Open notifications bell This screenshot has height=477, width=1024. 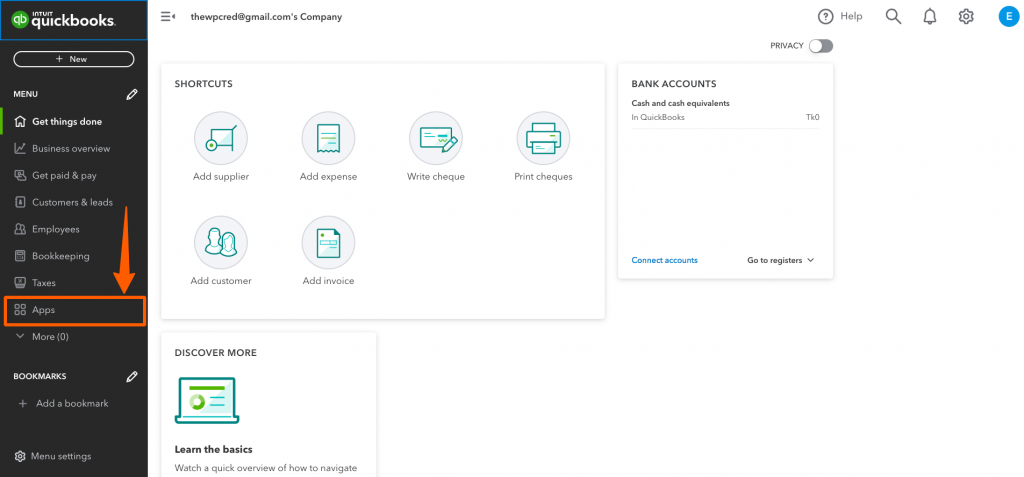929,17
